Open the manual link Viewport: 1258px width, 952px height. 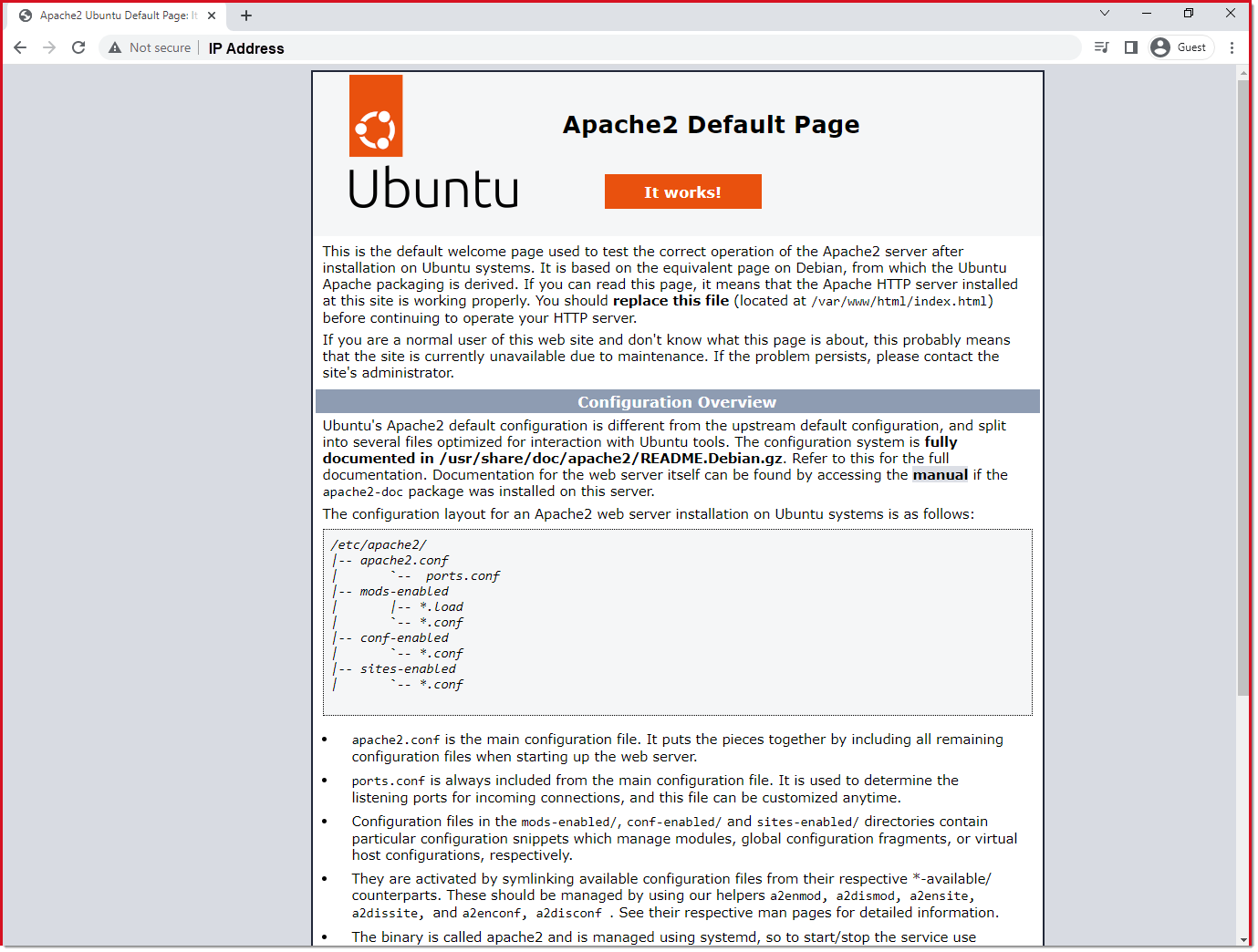(x=940, y=475)
